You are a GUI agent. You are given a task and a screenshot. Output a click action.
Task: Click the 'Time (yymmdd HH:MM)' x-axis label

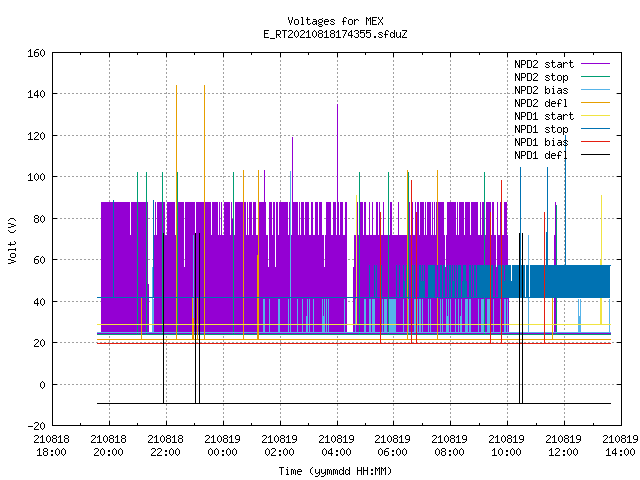point(335,471)
